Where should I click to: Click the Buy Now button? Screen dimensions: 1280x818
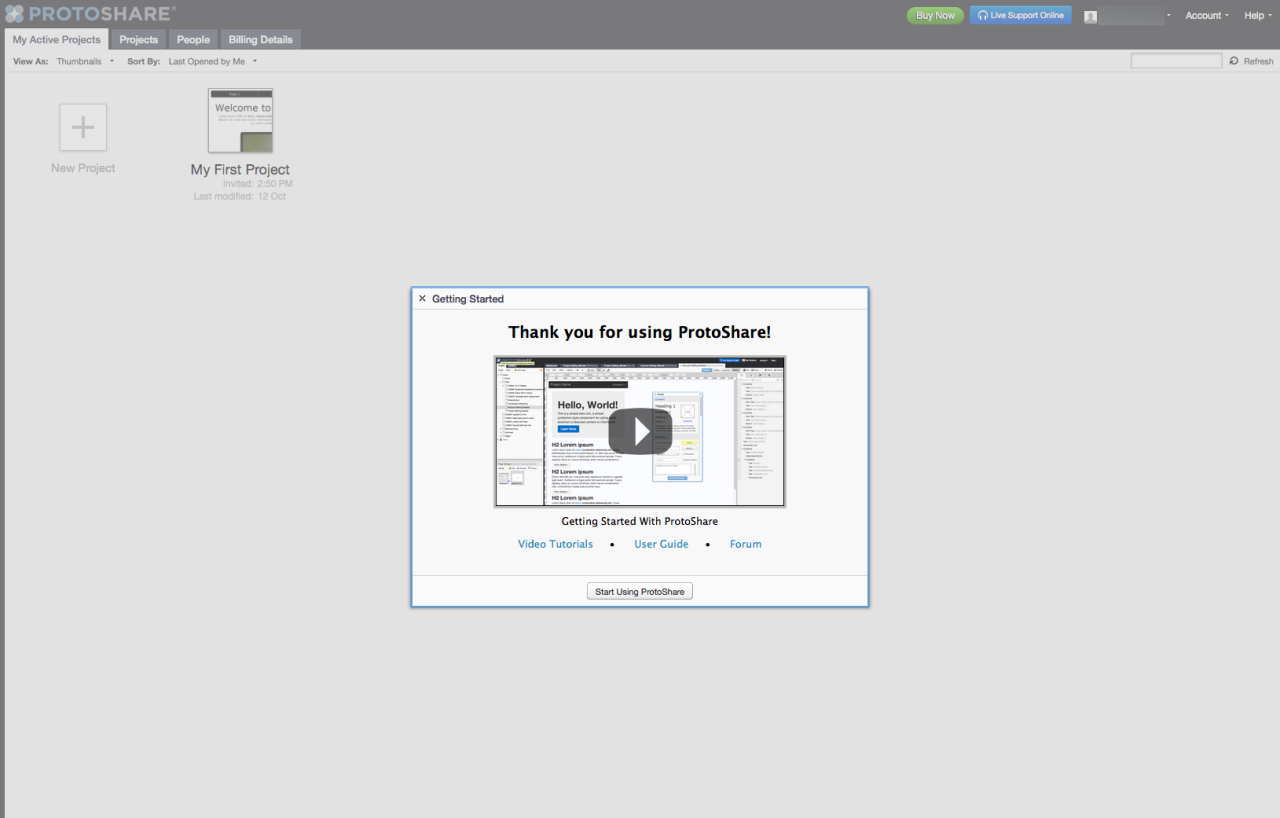pyautogui.click(x=935, y=15)
